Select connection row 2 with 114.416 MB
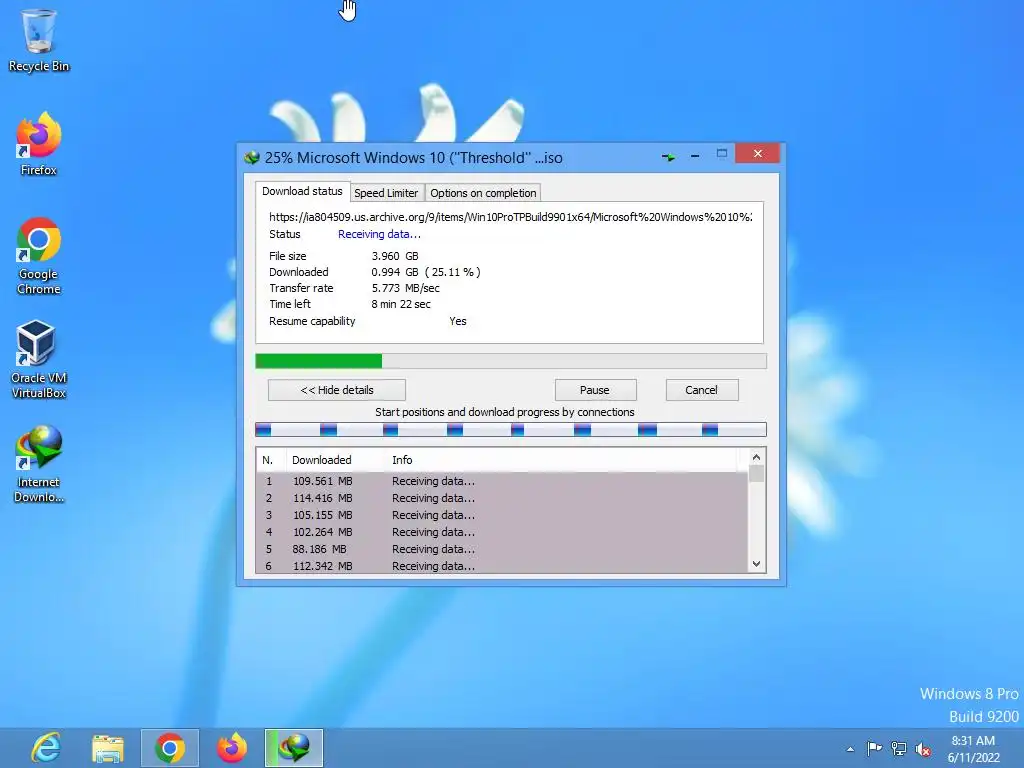Image resolution: width=1024 pixels, height=768 pixels. 502,498
